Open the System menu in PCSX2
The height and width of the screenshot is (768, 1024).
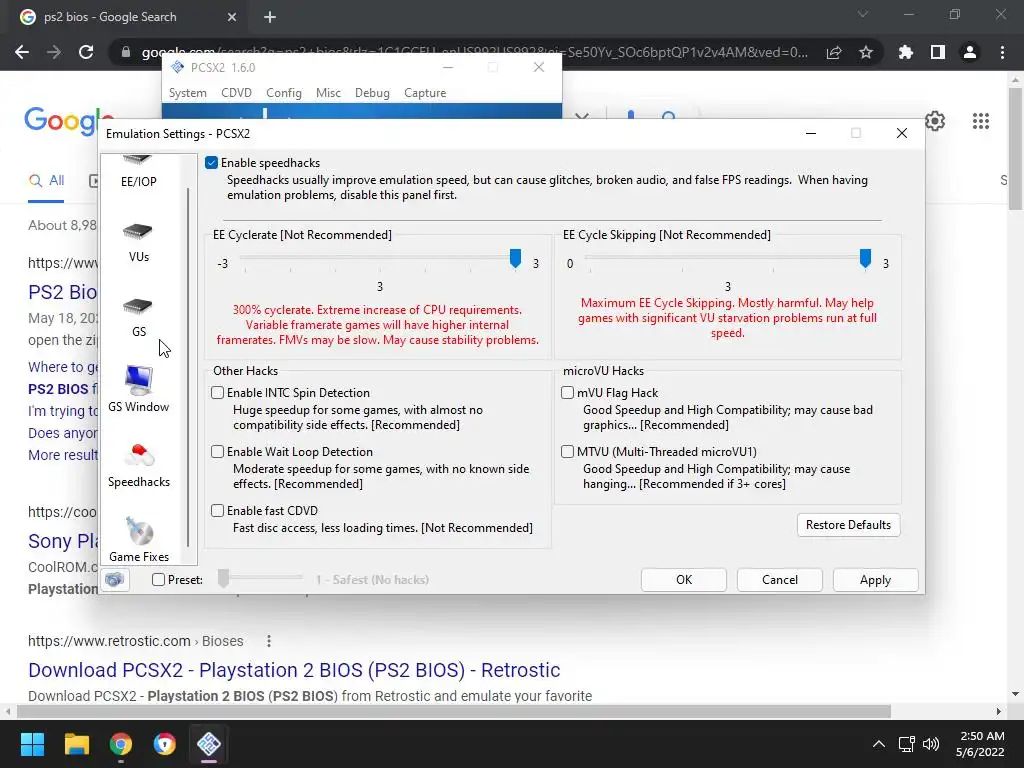coord(187,93)
